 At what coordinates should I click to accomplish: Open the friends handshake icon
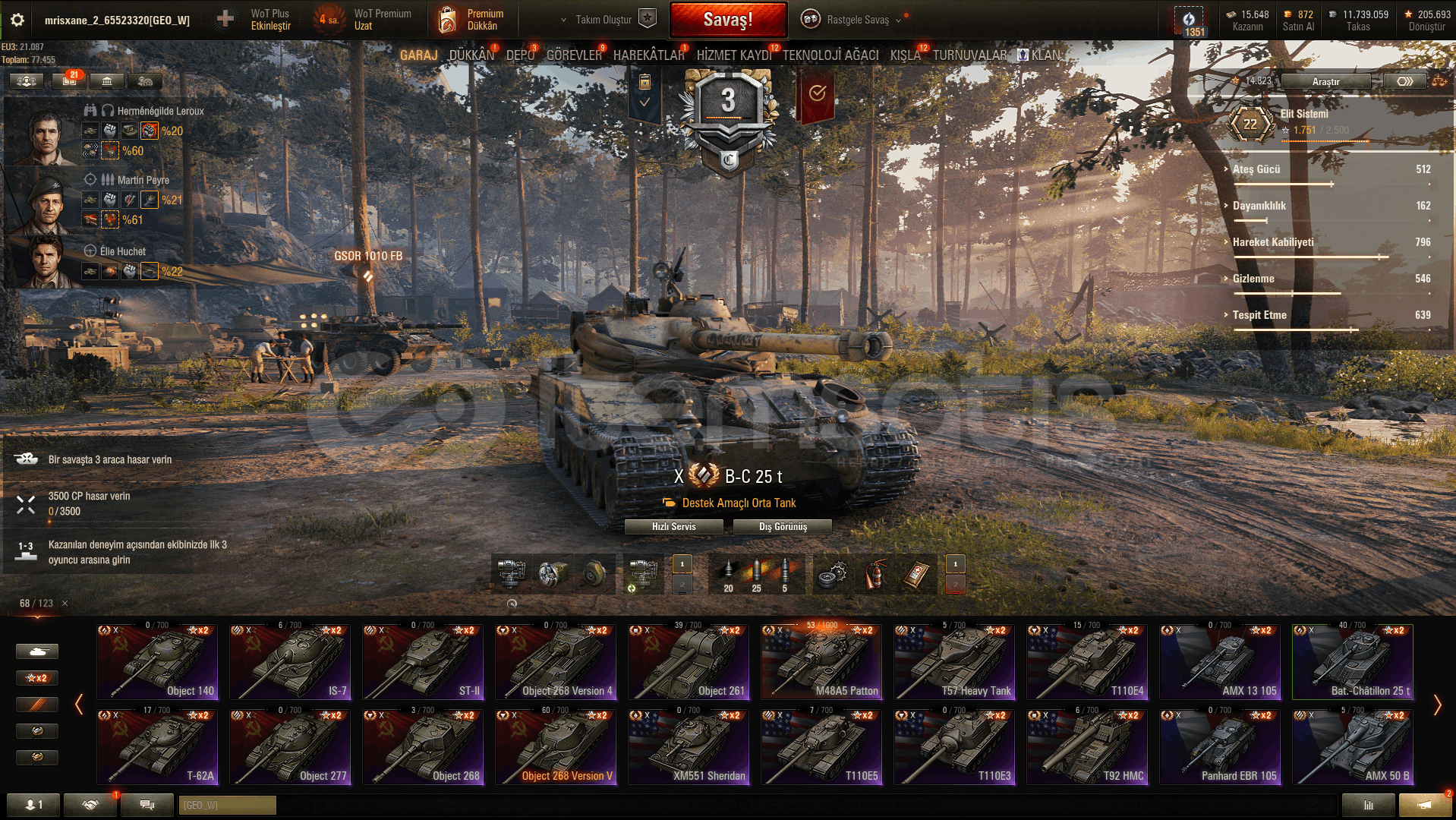(x=90, y=804)
